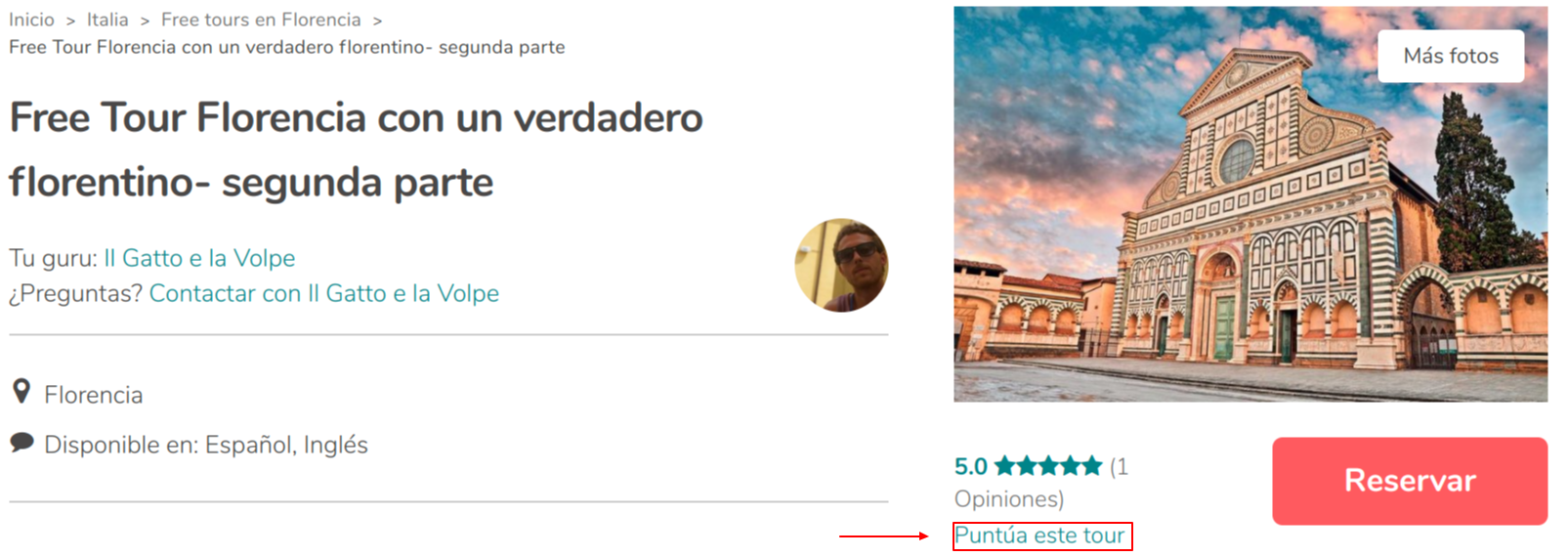This screenshot has height=557, width=1568.
Task: Navigate to Free tours en Florencia breadcrumb
Action: tap(261, 20)
